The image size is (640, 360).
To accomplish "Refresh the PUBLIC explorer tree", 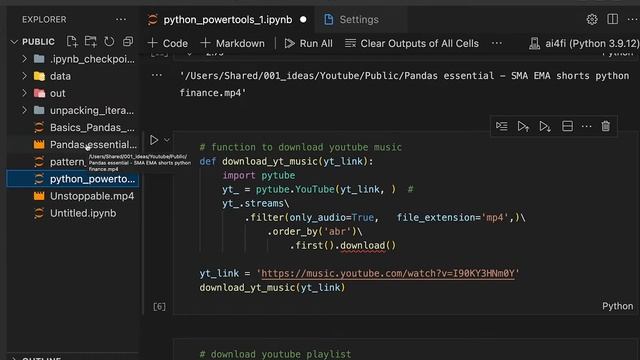I will (109, 42).
